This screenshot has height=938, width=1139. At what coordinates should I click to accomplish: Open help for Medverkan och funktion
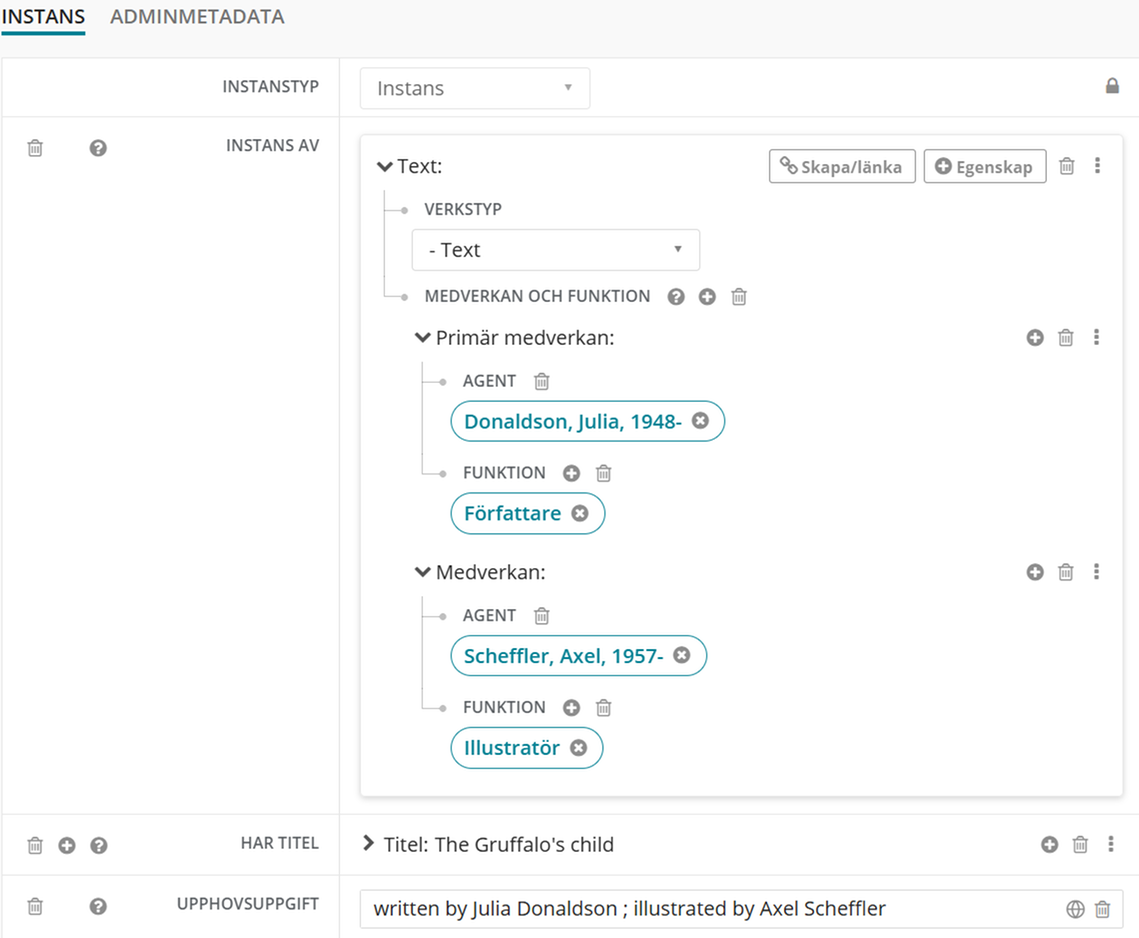pos(676,297)
